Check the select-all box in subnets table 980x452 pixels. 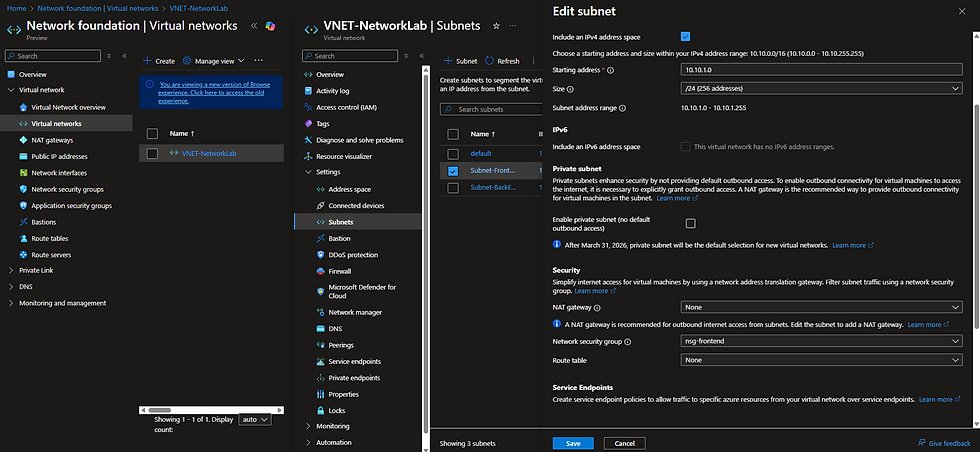pyautogui.click(x=453, y=134)
